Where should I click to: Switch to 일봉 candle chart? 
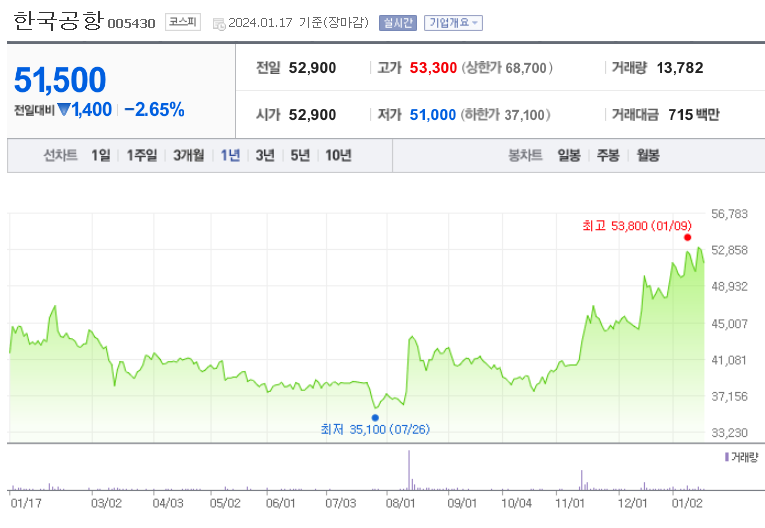[569, 156]
